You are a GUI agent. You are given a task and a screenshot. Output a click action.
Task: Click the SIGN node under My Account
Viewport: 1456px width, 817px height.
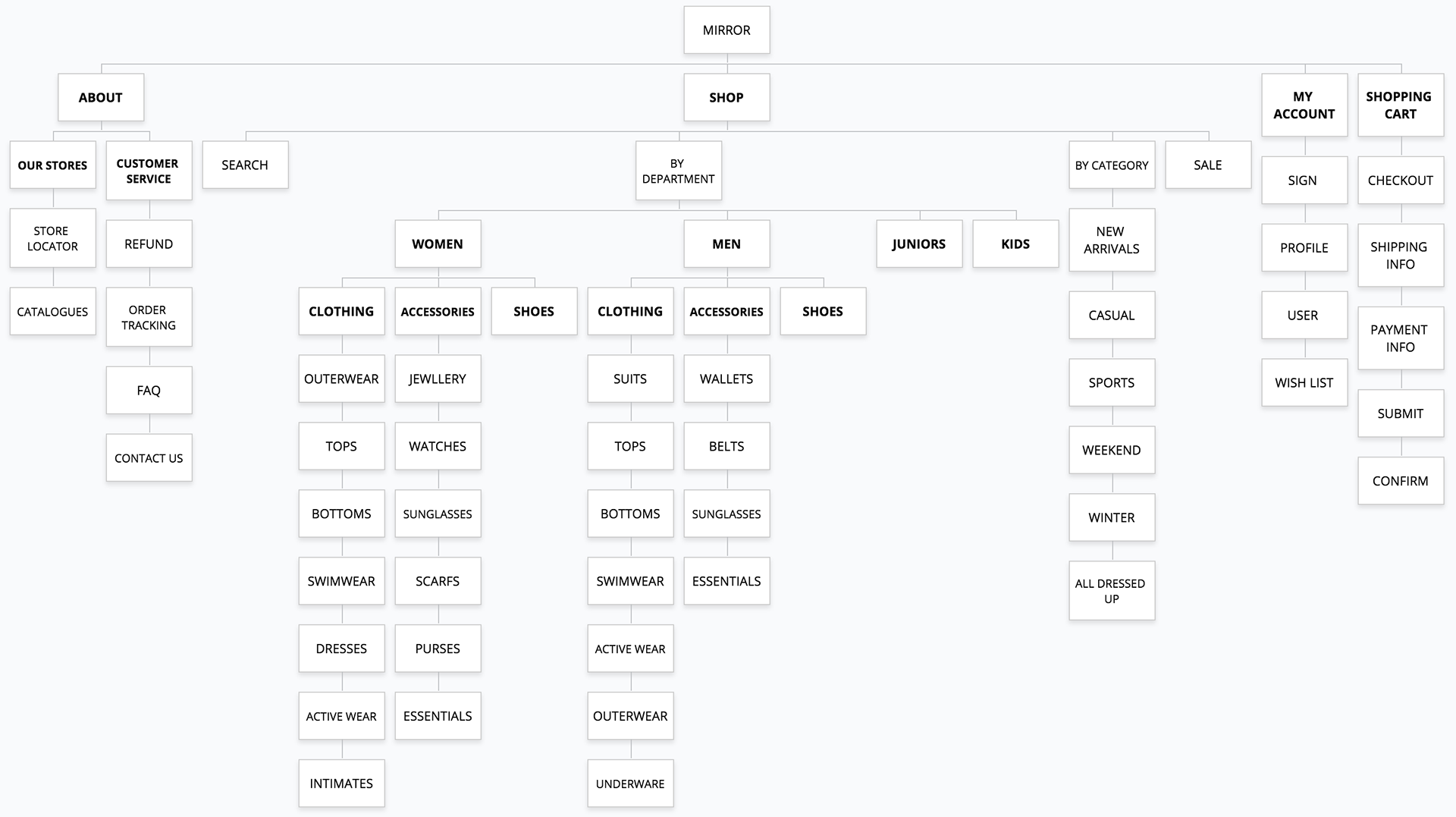coord(1304,180)
